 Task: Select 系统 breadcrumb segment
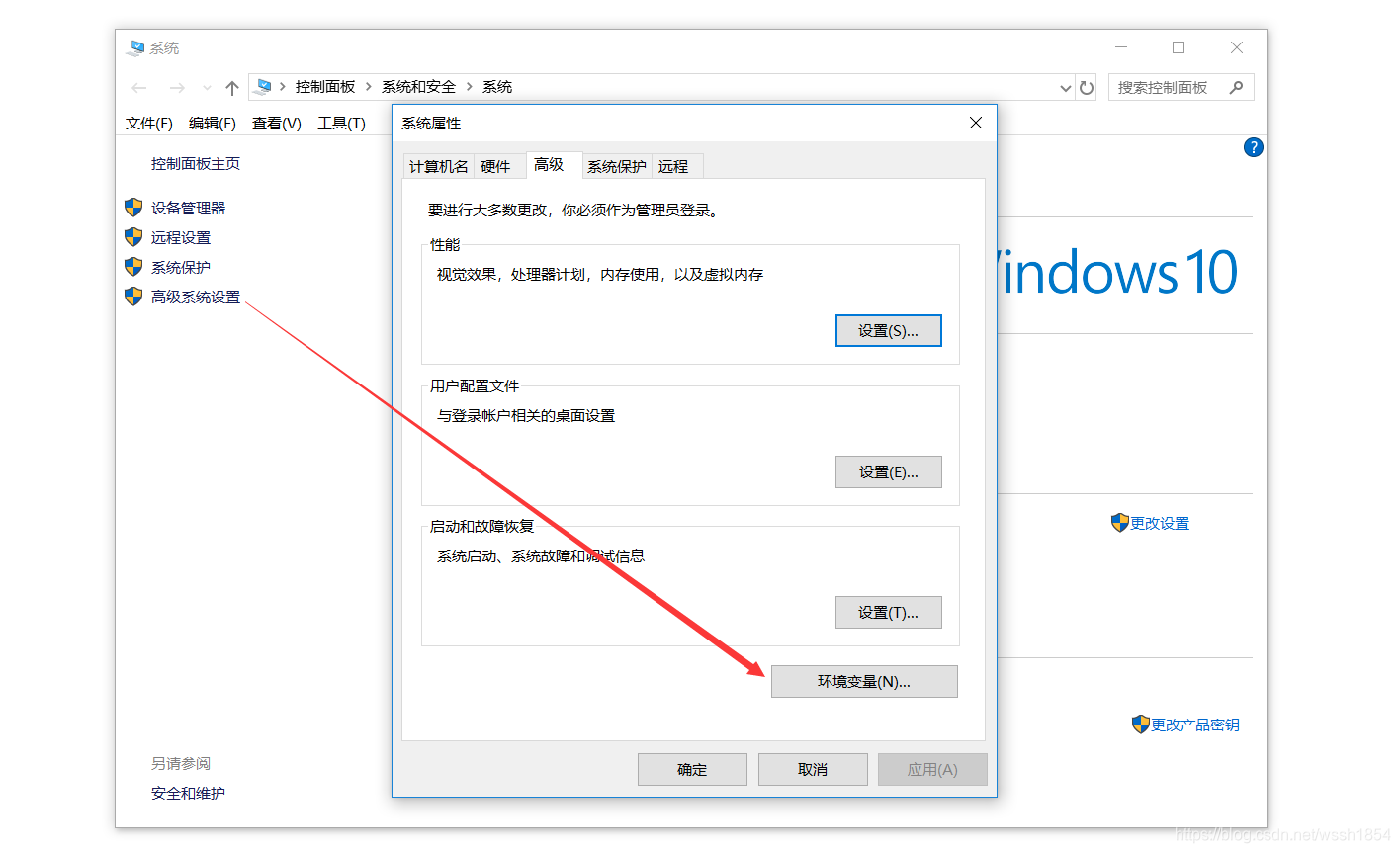click(x=497, y=87)
